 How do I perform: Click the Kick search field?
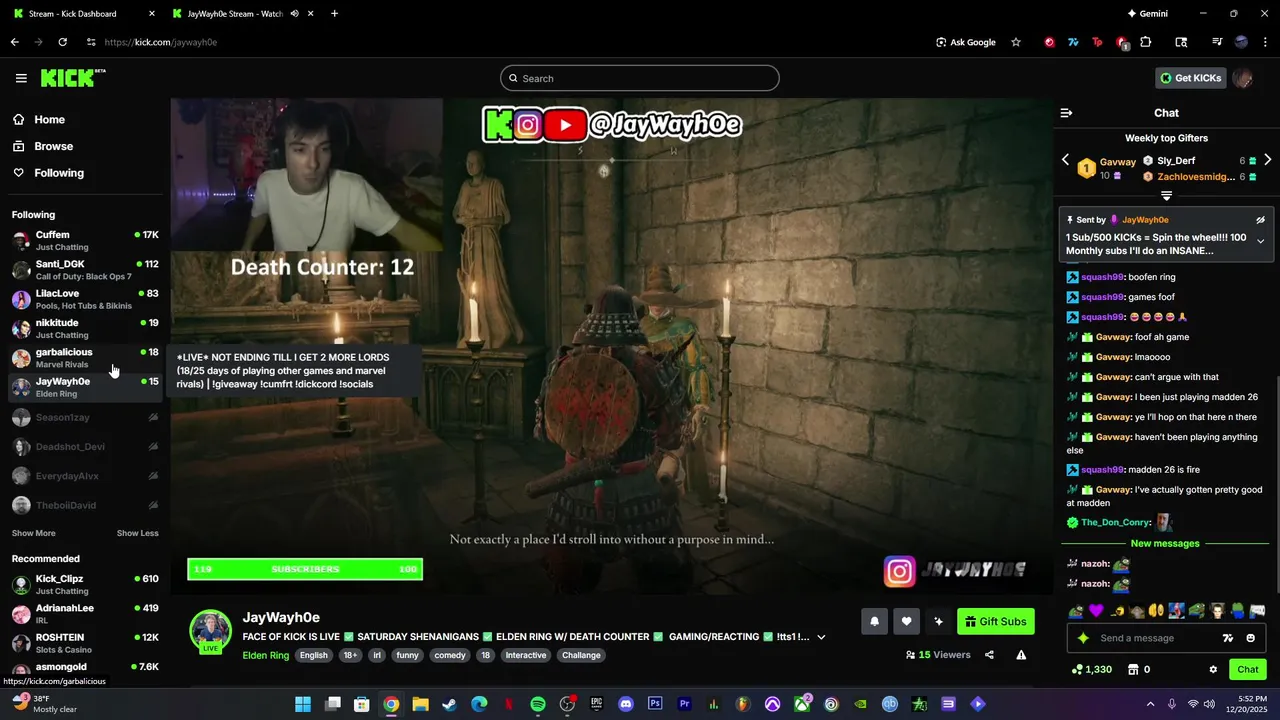coord(640,78)
